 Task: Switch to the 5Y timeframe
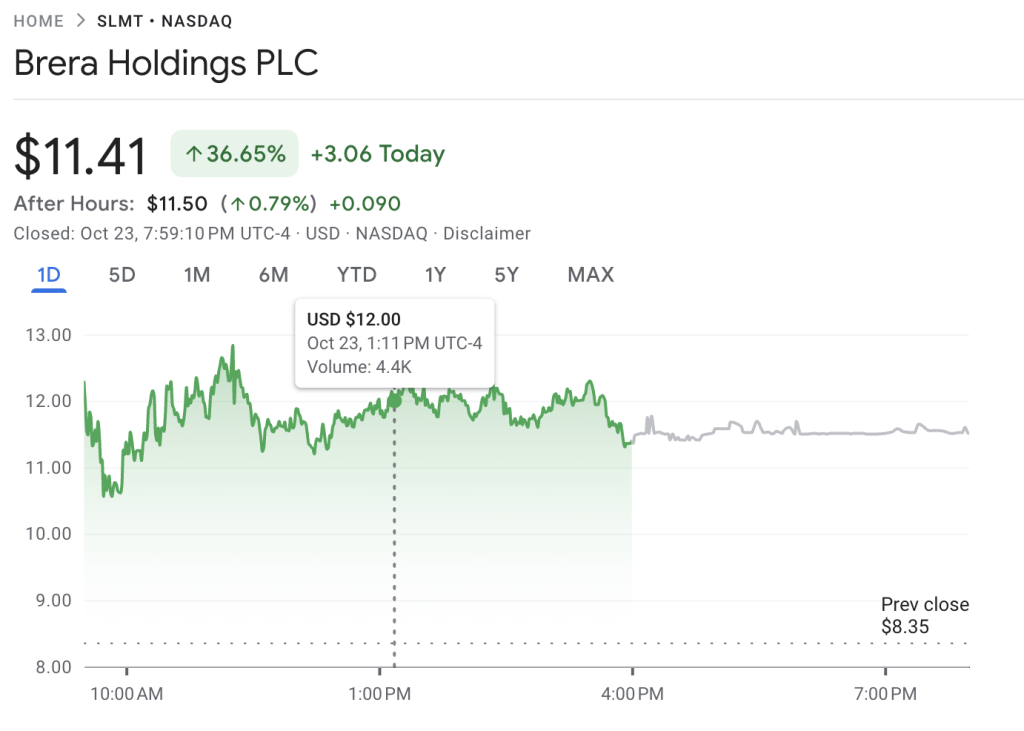click(506, 275)
